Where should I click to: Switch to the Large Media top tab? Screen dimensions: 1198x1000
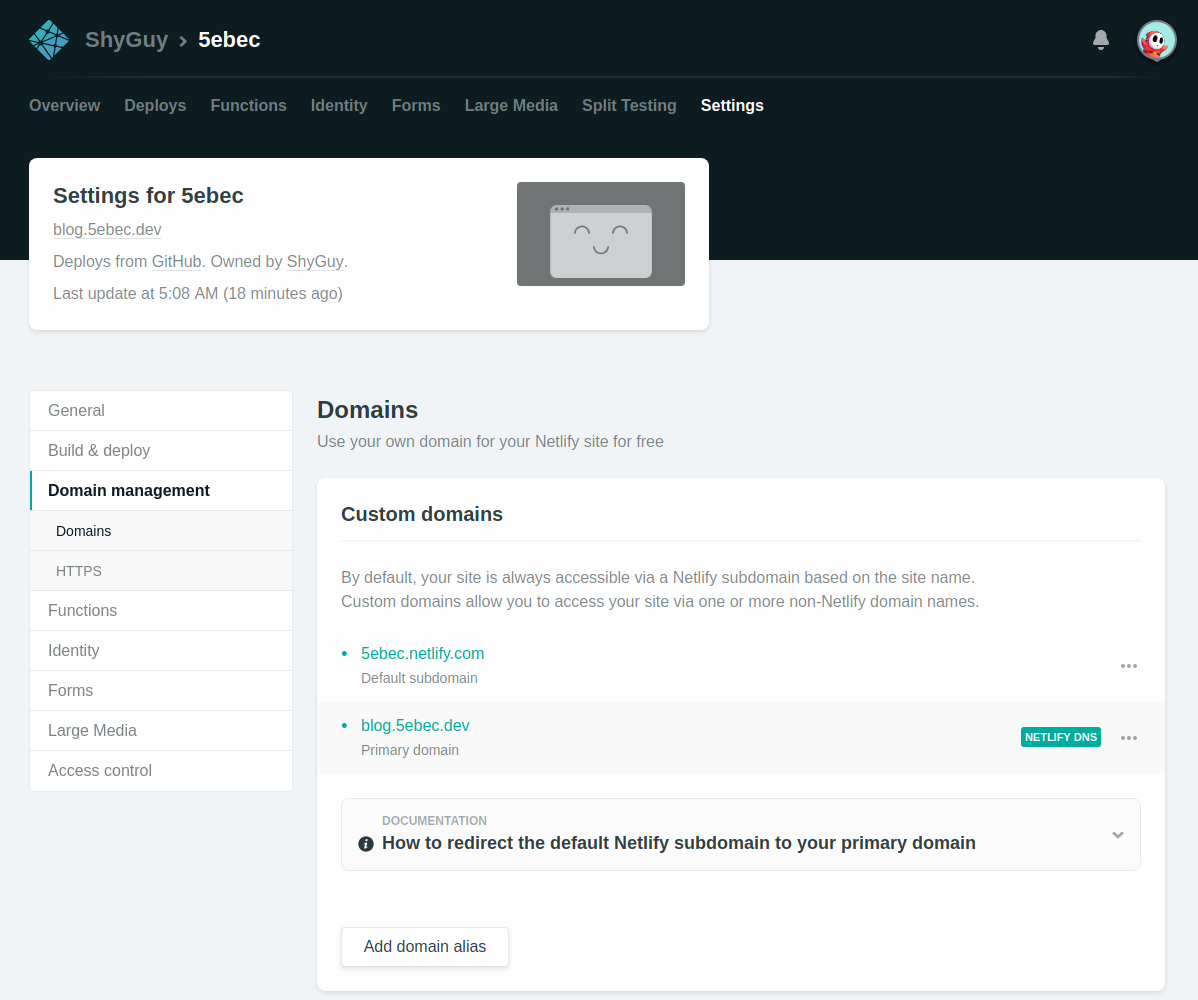(511, 105)
